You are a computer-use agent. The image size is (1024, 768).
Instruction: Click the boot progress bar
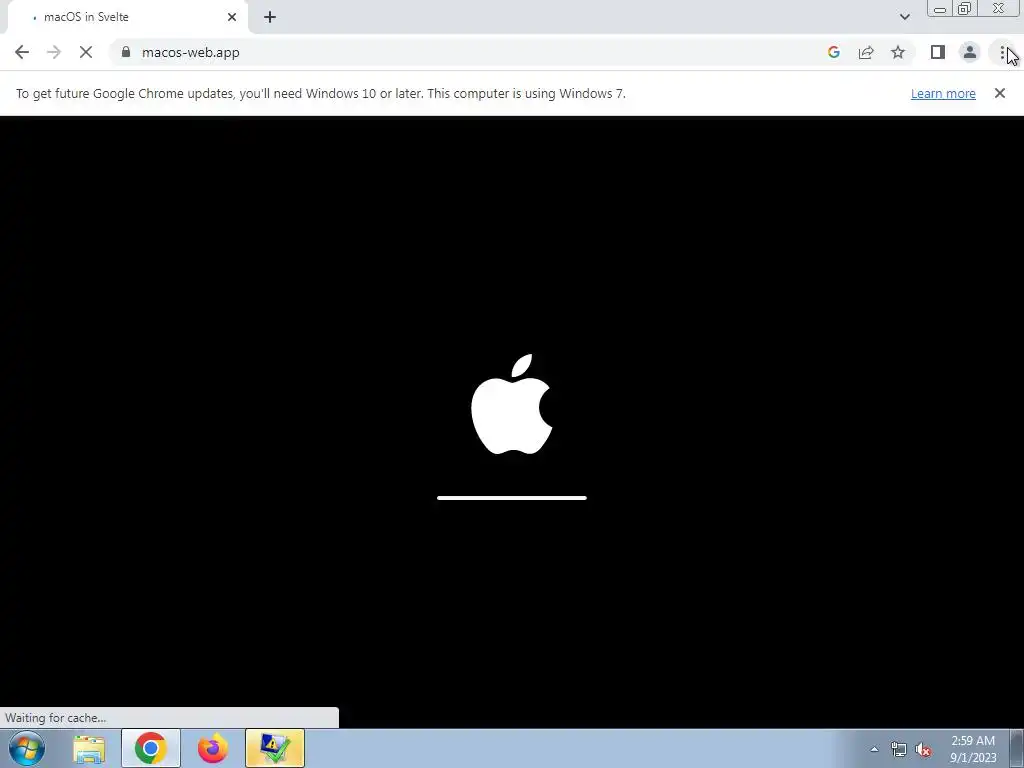pos(512,498)
